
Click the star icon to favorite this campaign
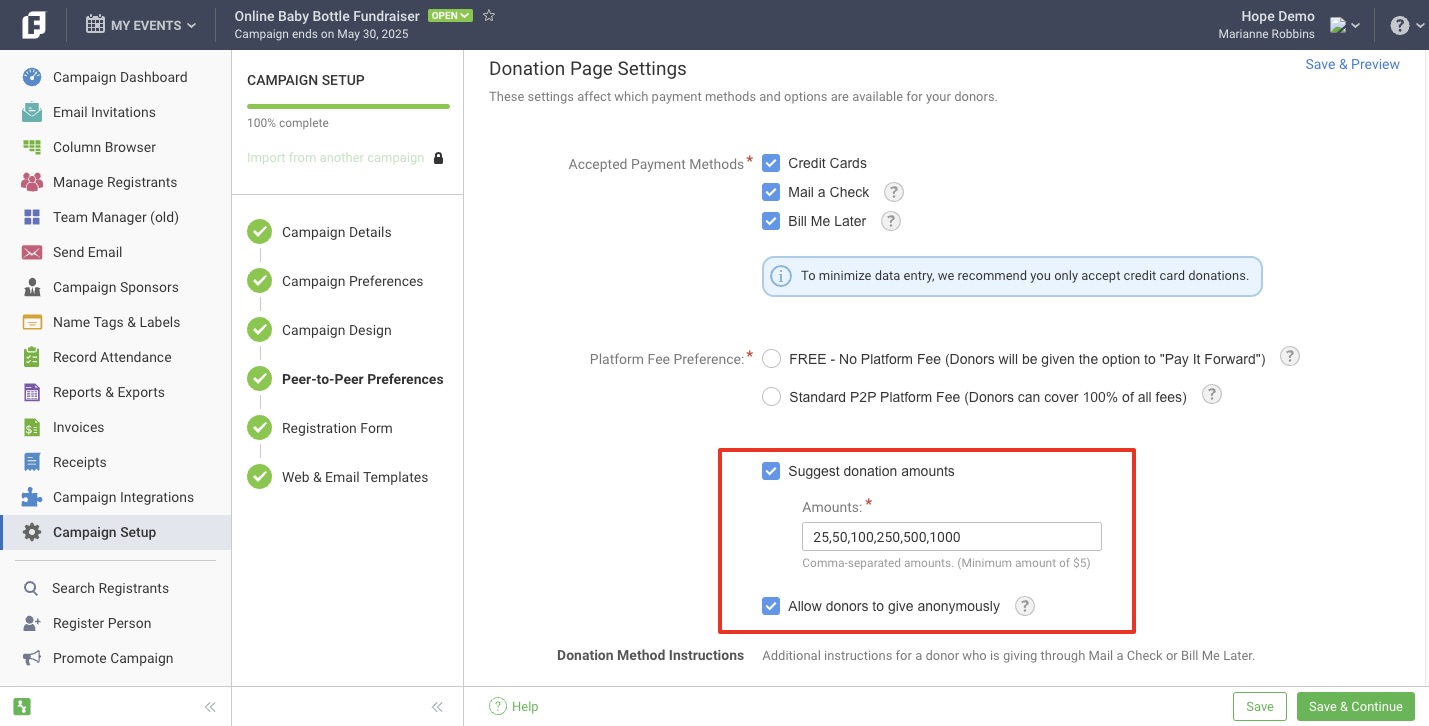(489, 16)
